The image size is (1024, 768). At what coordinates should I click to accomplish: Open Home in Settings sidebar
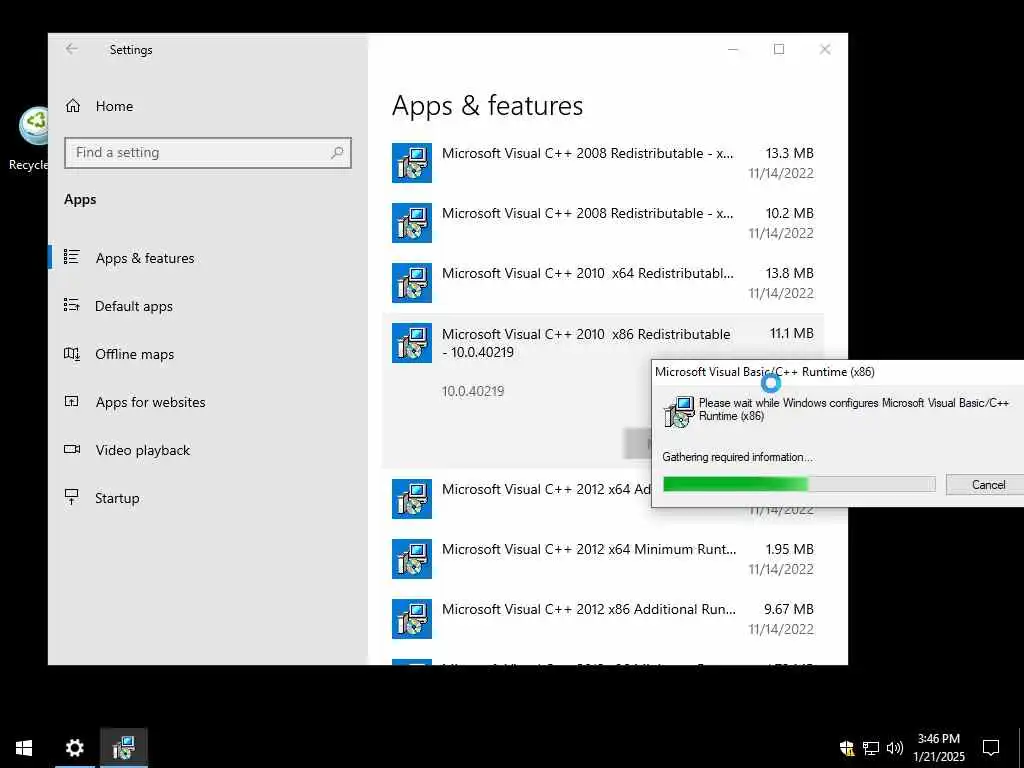114,106
